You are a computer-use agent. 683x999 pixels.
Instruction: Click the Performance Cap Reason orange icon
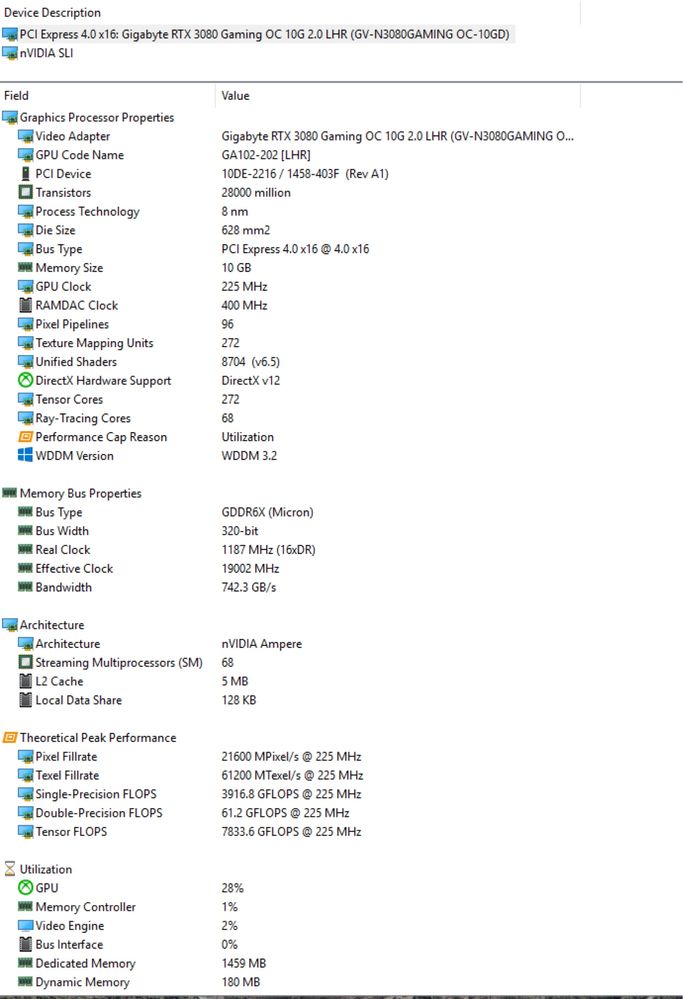[25, 436]
